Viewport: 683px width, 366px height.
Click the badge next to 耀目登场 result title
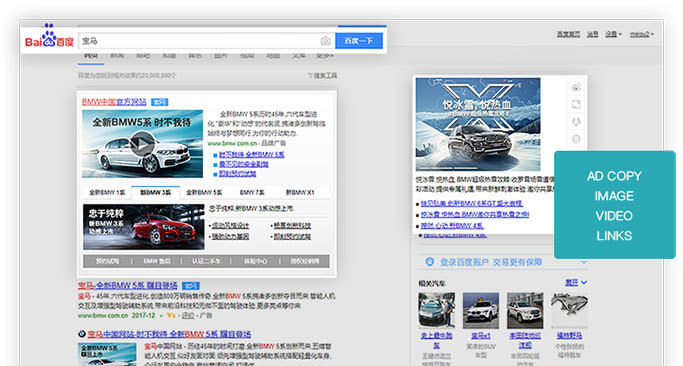click(x=191, y=286)
